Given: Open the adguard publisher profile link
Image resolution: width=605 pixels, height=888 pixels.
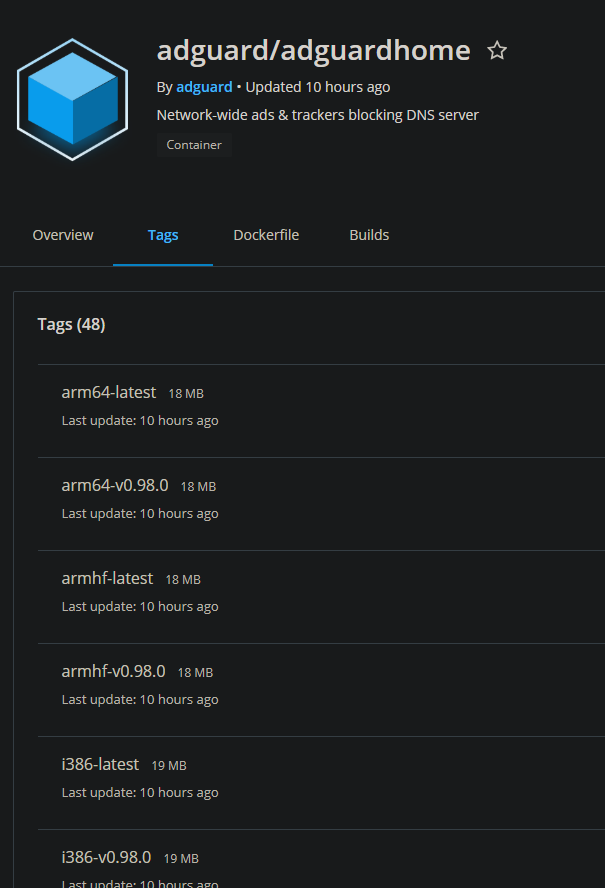Looking at the screenshot, I should 204,86.
